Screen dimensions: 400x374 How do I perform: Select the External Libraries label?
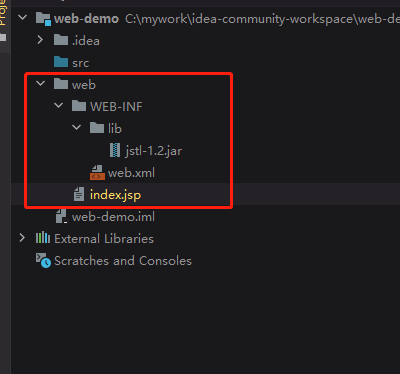pyautogui.click(x=104, y=239)
